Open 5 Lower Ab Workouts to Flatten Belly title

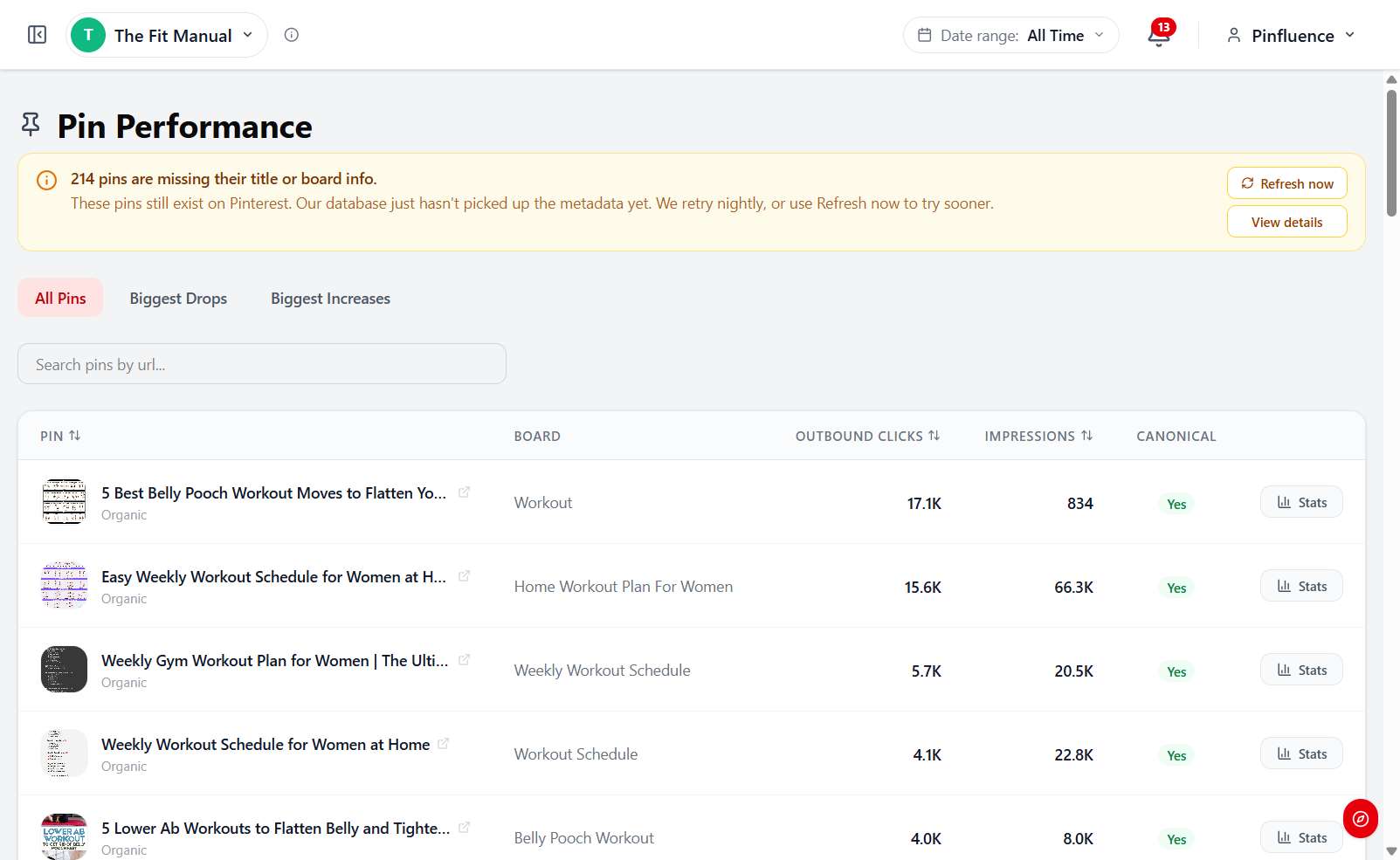point(276,829)
